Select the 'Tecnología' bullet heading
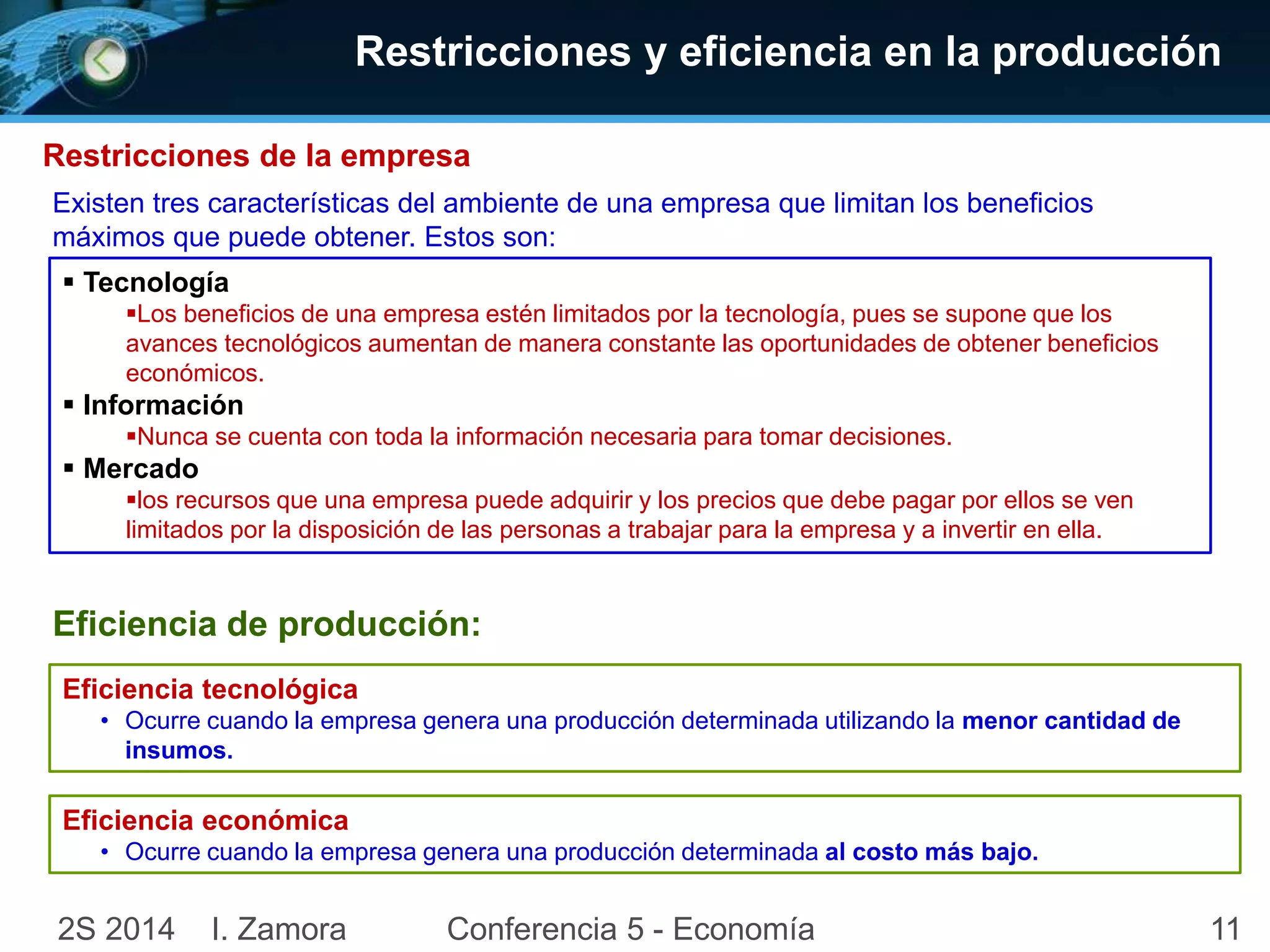 156,283
